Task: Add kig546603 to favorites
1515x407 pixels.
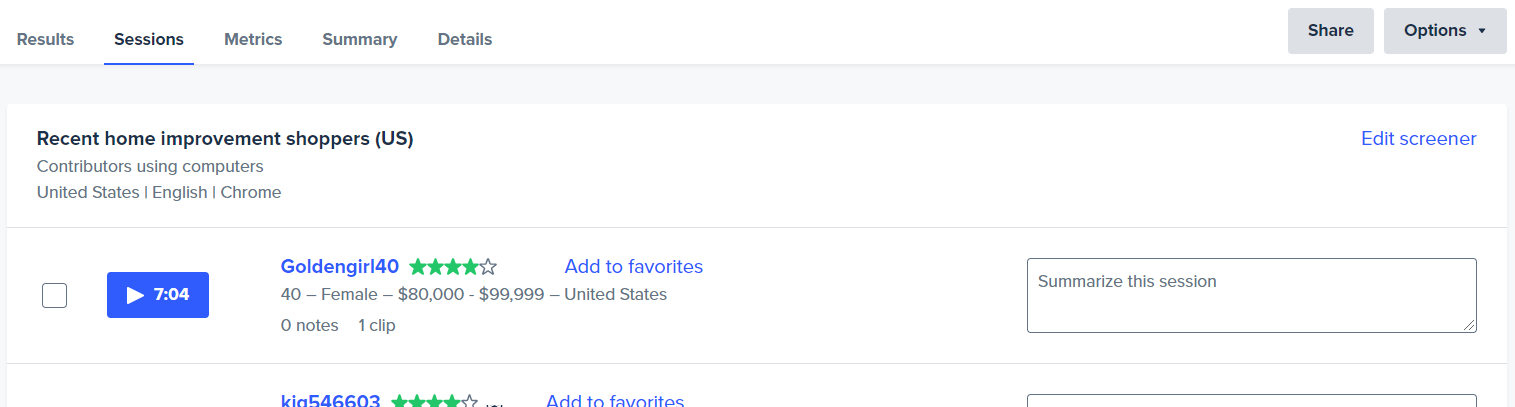Action: 615,401
